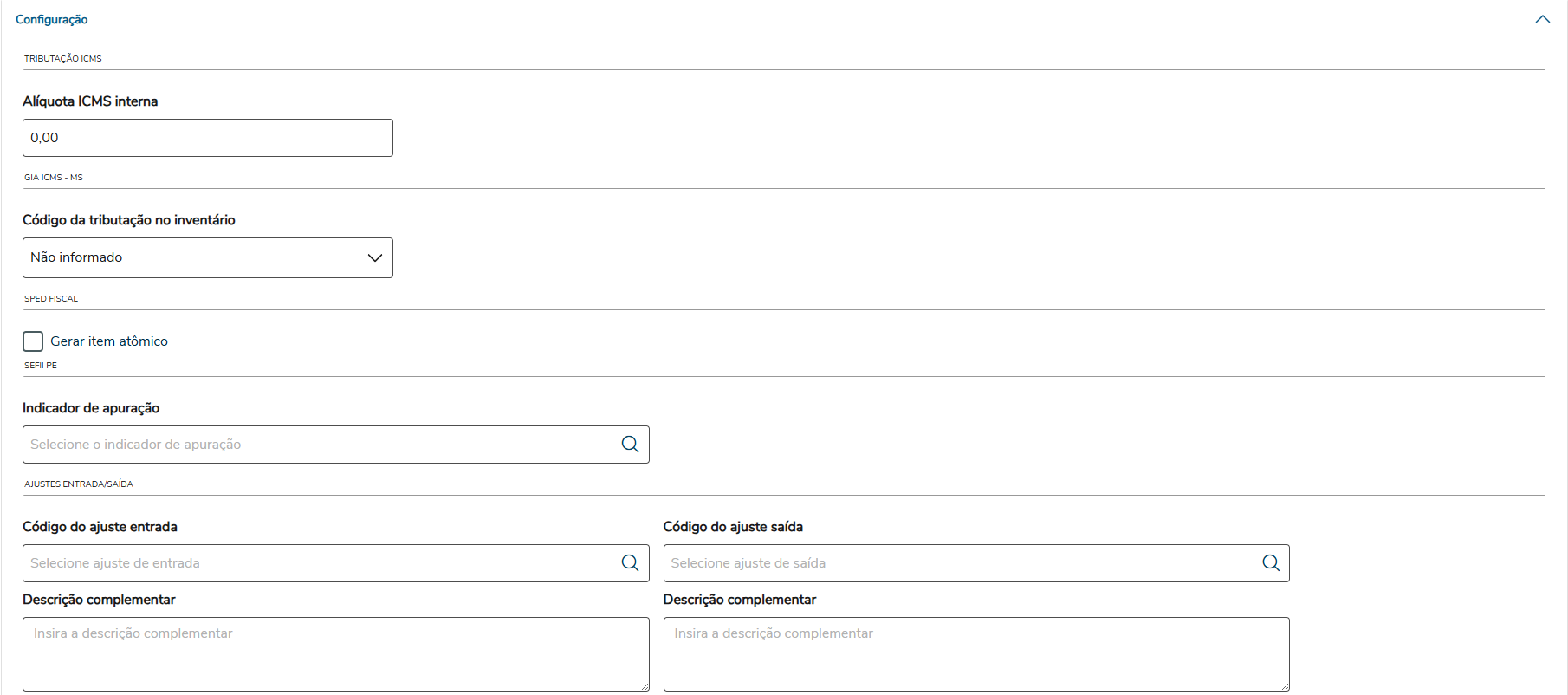Screen dimensions: 1568x695
Task: Click saída Descrição complementar text area
Action: pos(976,653)
